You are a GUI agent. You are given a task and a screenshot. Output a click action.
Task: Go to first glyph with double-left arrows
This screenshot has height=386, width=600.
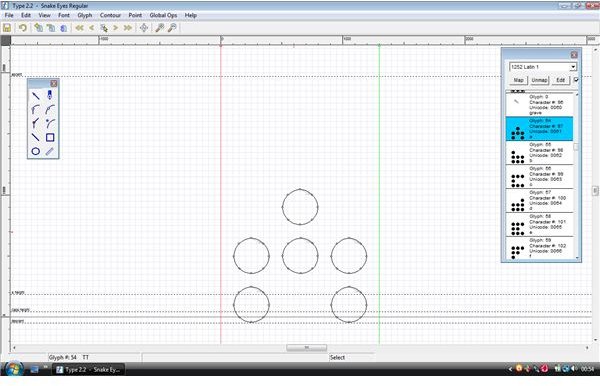coord(79,28)
